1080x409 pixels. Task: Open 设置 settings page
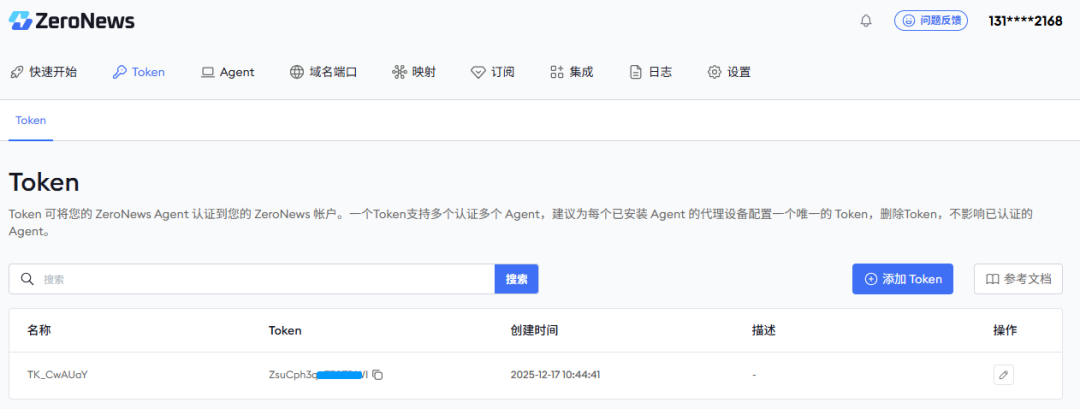[x=729, y=72]
